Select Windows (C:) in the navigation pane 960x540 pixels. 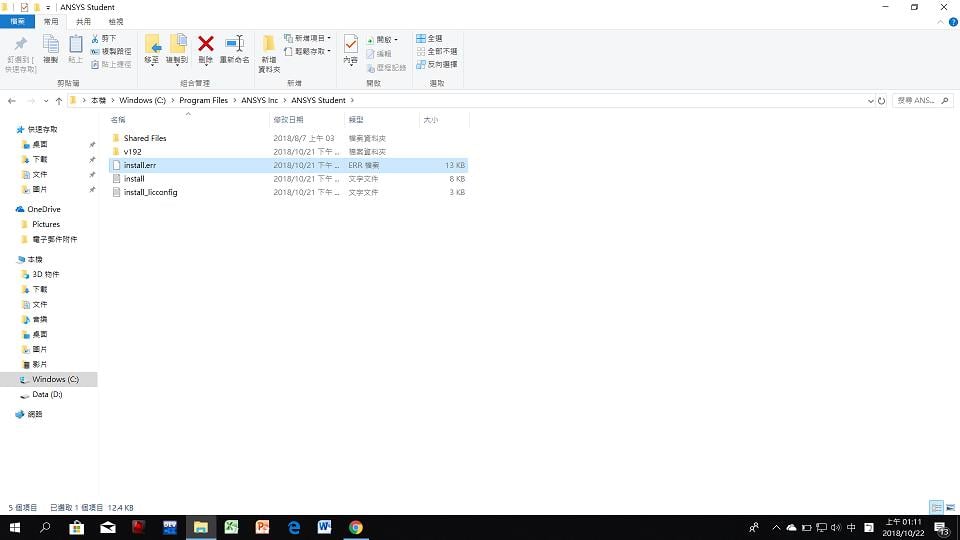click(x=49, y=380)
